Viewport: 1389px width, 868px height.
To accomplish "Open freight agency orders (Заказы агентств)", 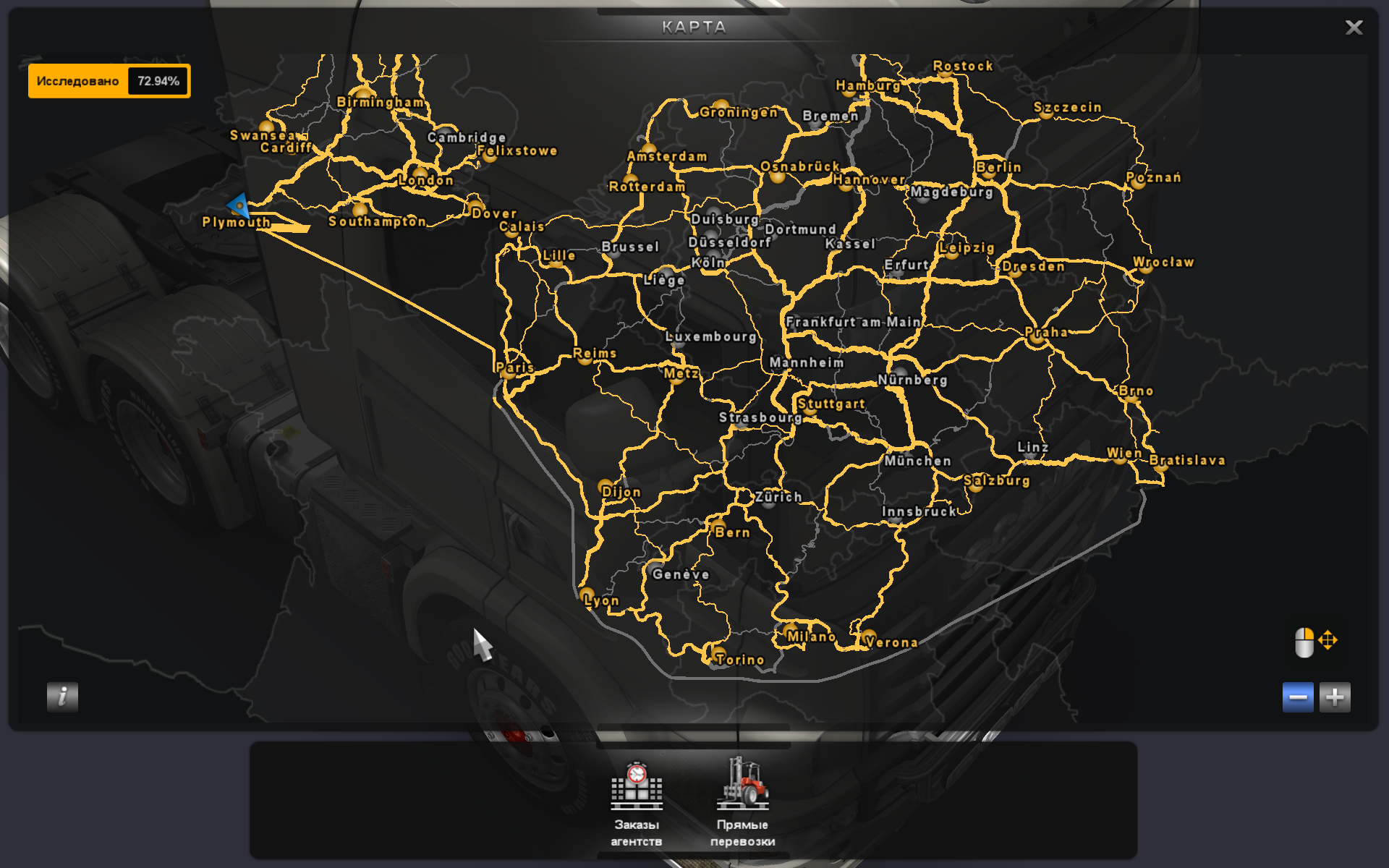I will [636, 804].
